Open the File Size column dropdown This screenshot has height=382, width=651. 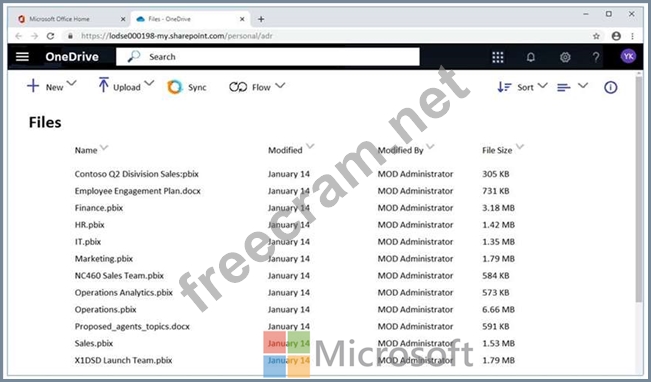[520, 146]
